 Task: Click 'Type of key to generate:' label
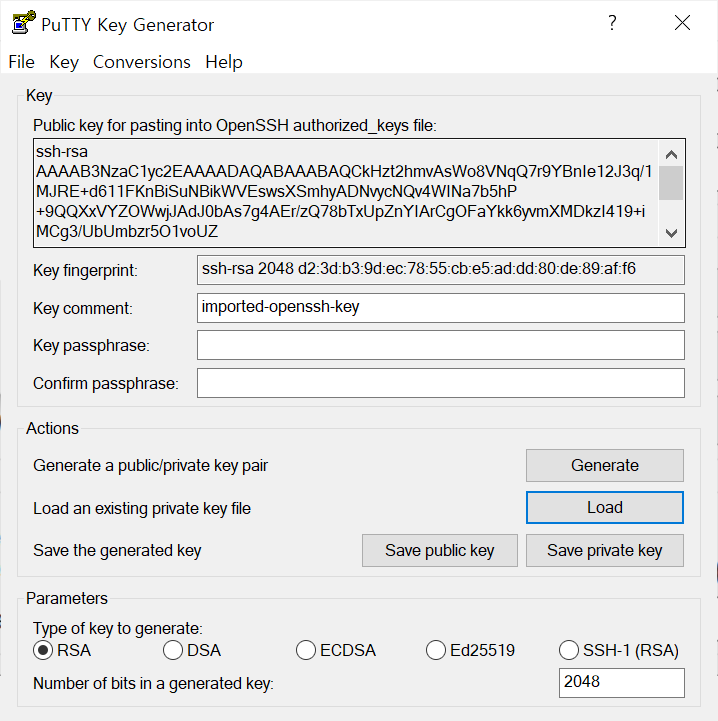(x=118, y=629)
